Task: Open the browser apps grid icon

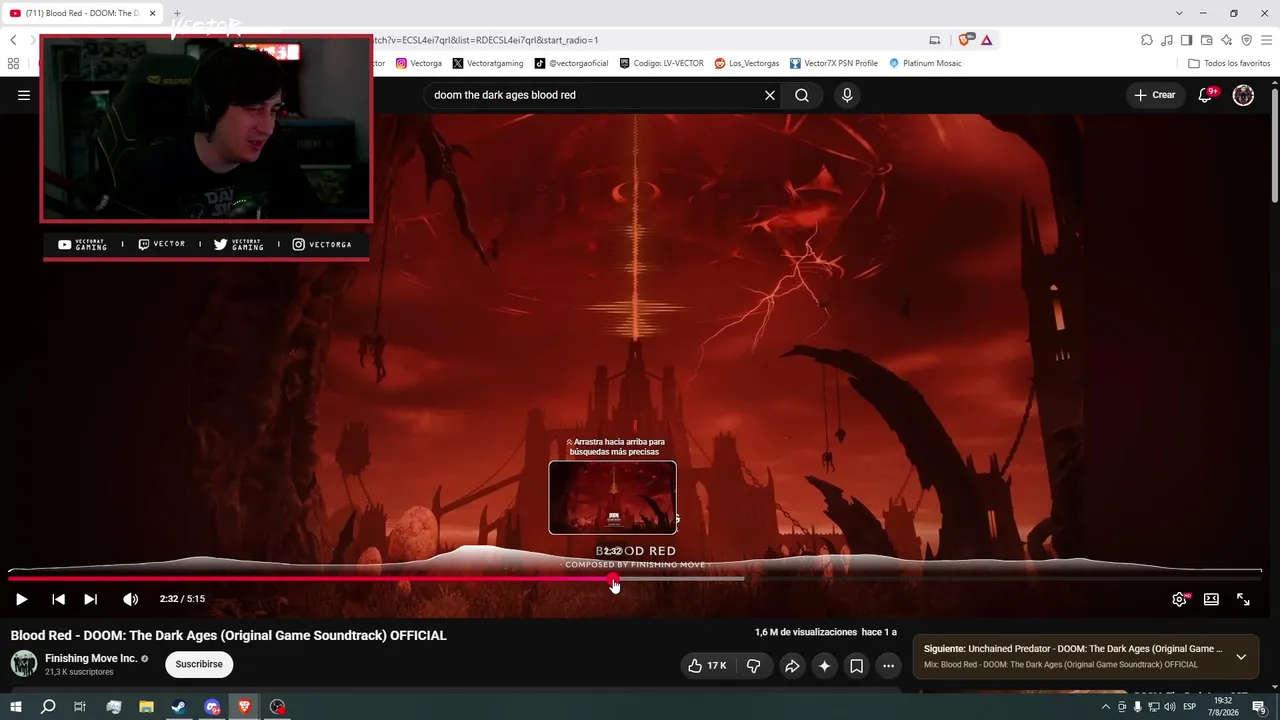Action: pyautogui.click(x=13, y=63)
